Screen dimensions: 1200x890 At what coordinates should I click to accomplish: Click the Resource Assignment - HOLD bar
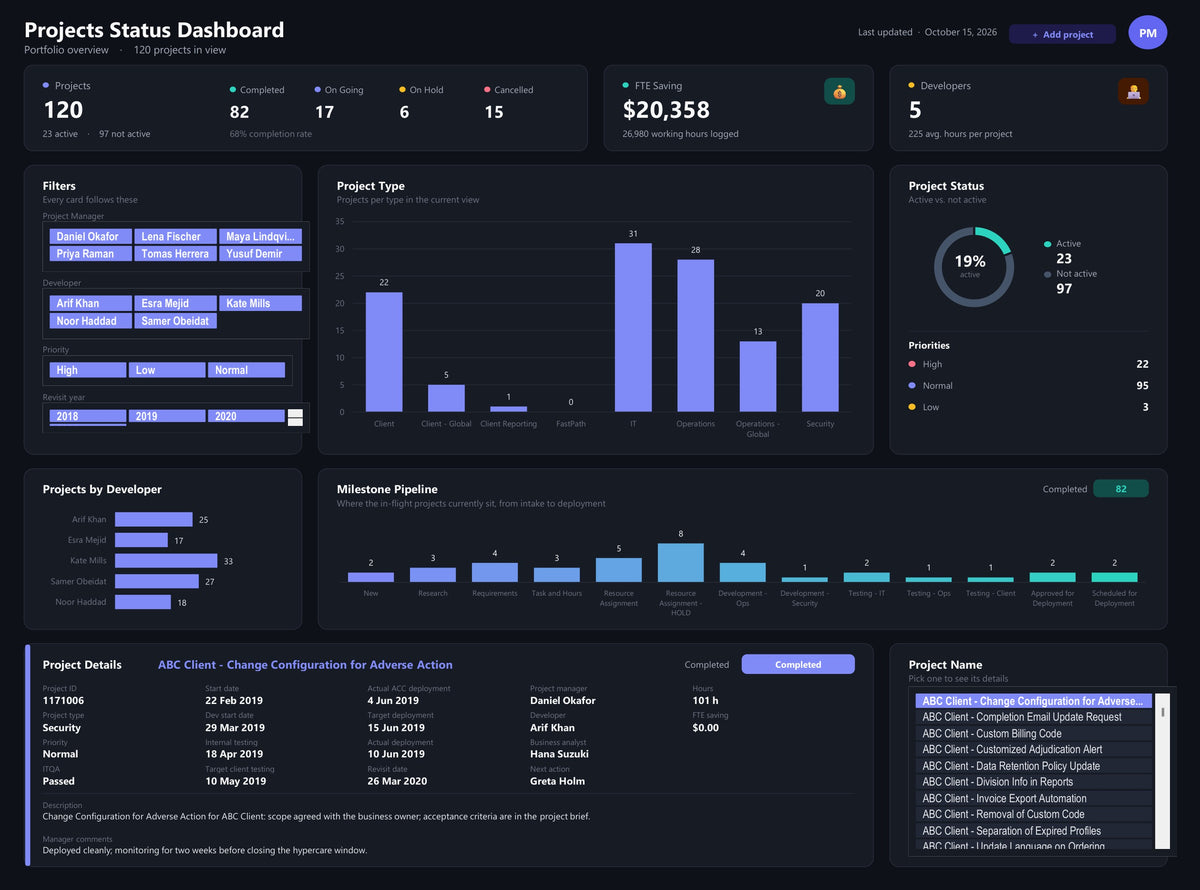[681, 562]
